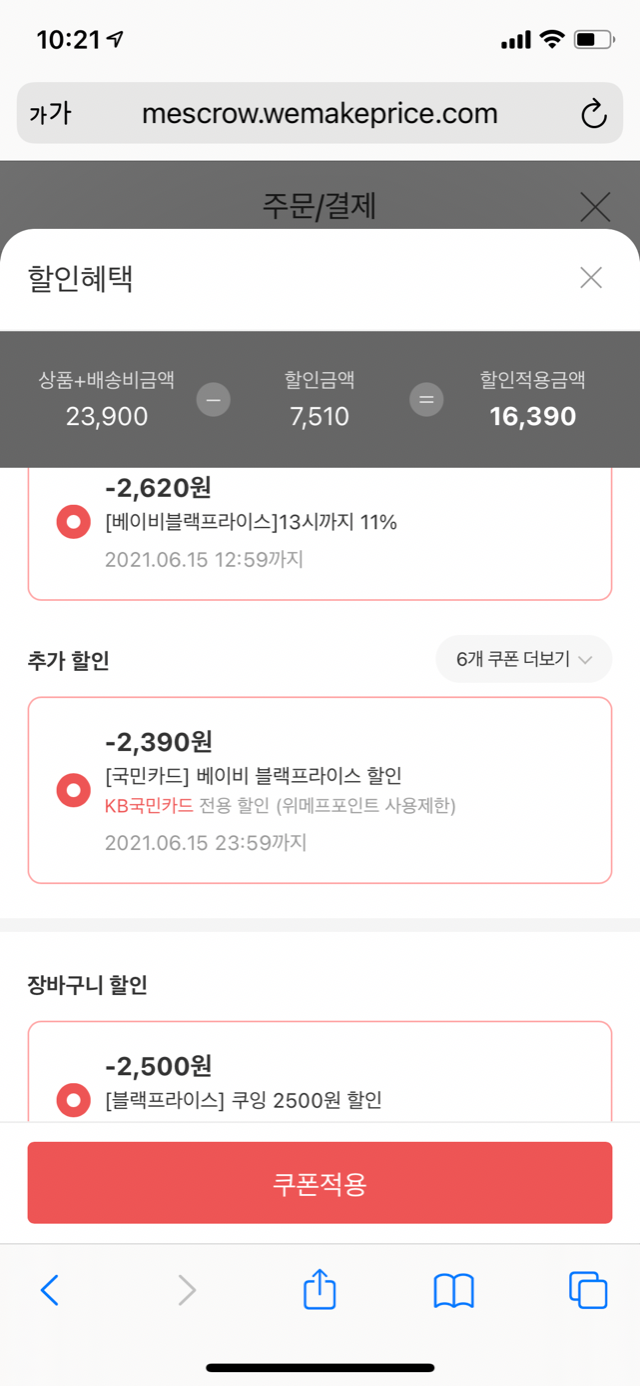Close the 할인혜택 discount panel
The width and height of the screenshot is (640, 1386).
click(x=591, y=278)
